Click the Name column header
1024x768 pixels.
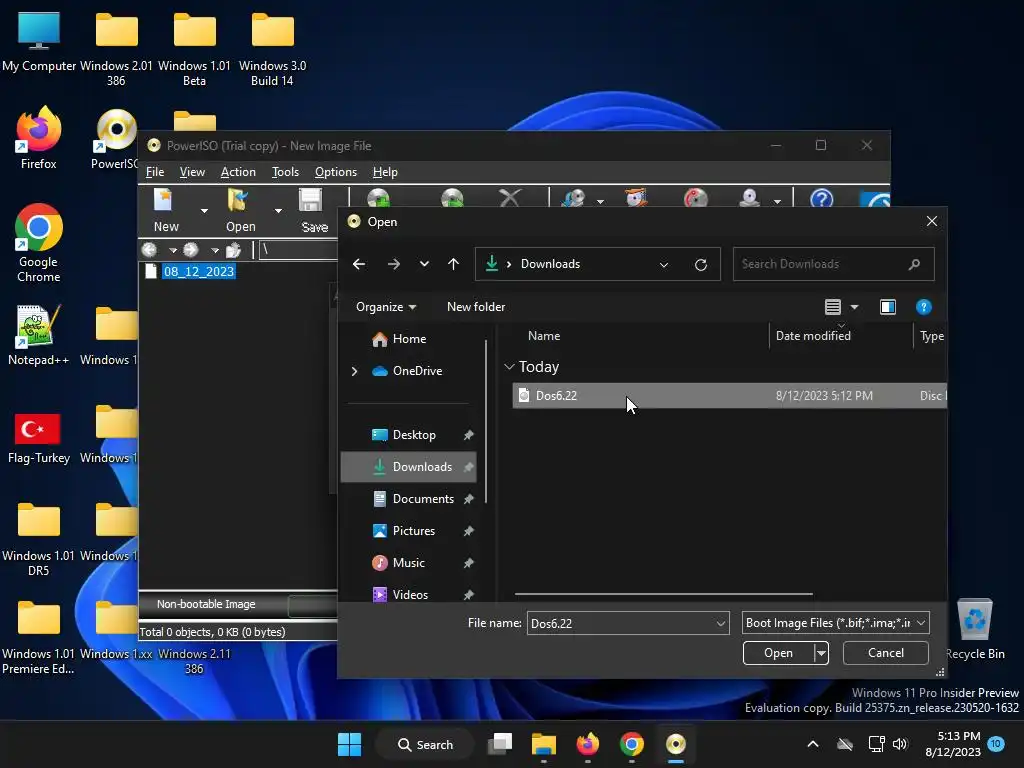(544, 336)
